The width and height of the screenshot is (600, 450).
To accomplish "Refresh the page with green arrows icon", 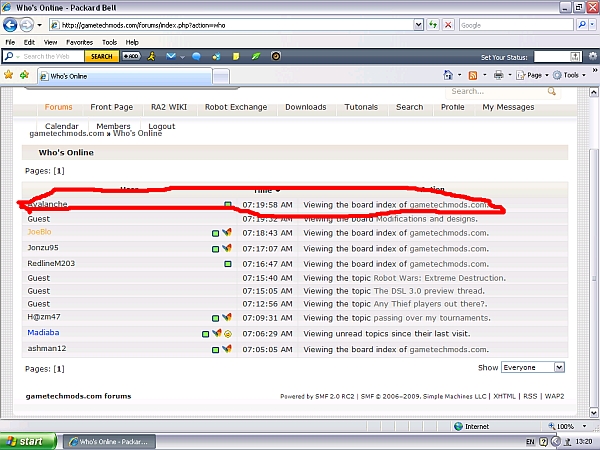I will click(433, 25).
